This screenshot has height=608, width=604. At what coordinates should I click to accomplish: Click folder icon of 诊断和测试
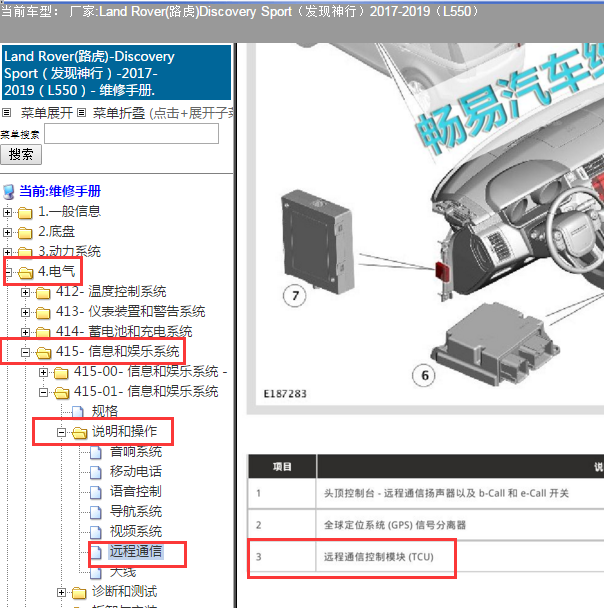point(79,592)
